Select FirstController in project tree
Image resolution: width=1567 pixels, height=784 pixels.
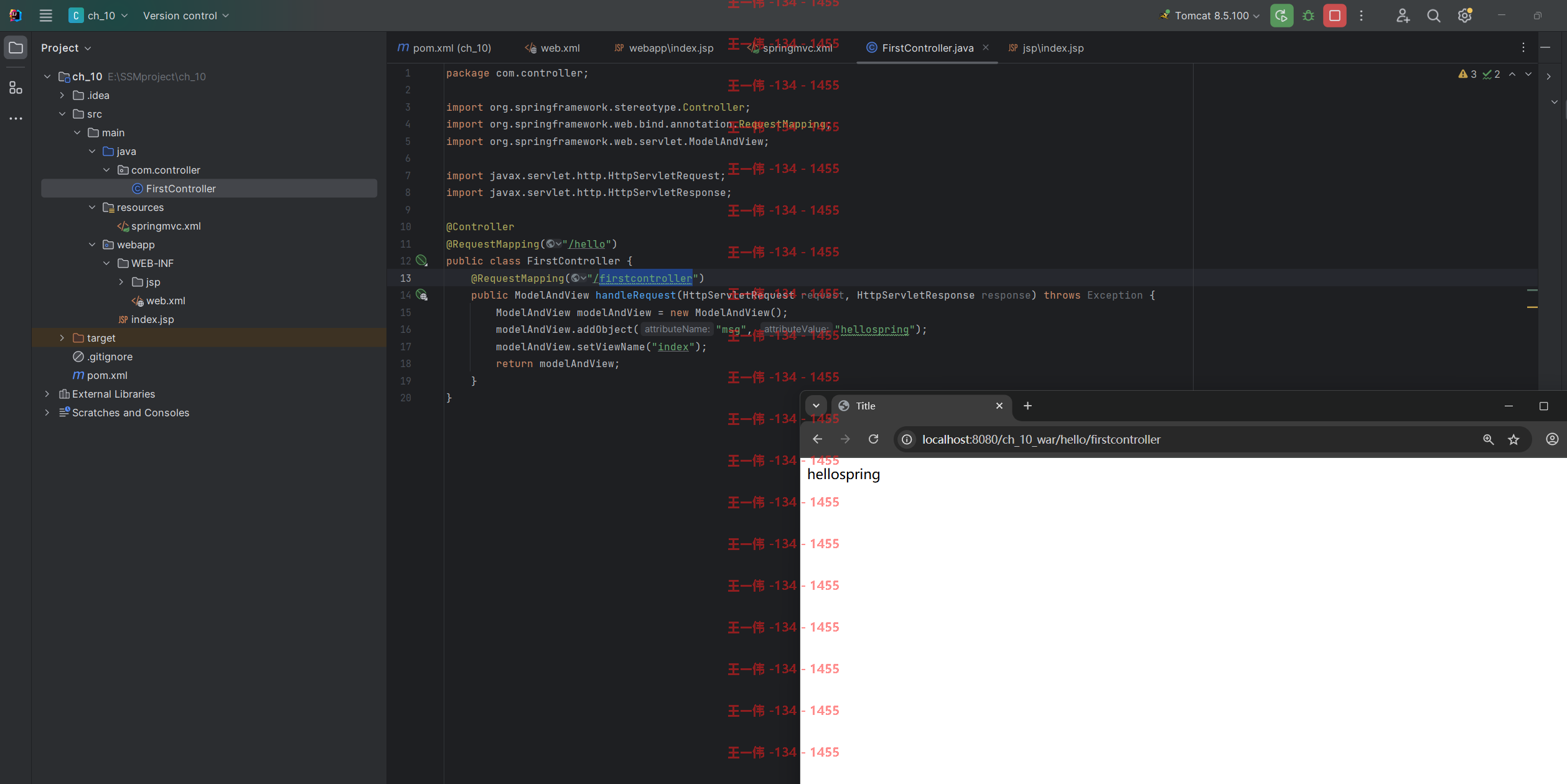click(209, 189)
